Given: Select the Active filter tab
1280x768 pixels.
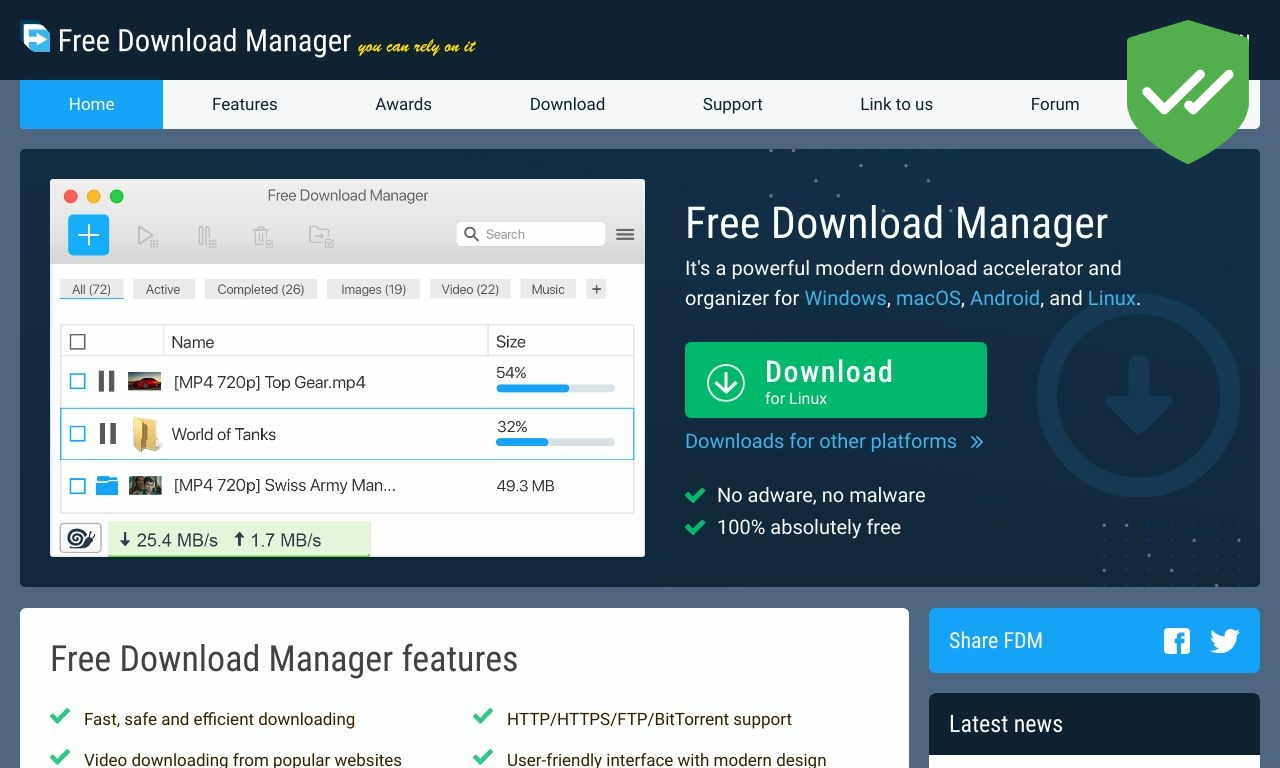Looking at the screenshot, I should [163, 289].
